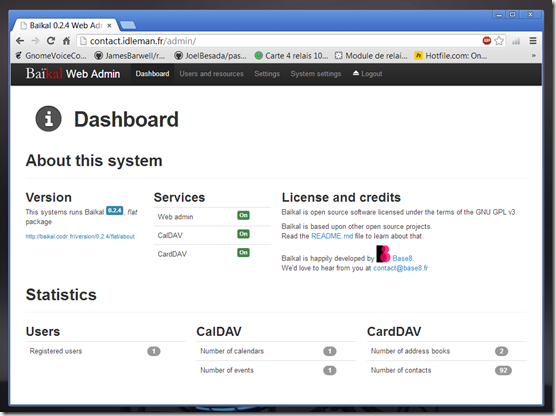Show more bookmarks with the chevron
Image resolution: width=556 pixels, height=416 pixels.
(x=533, y=56)
